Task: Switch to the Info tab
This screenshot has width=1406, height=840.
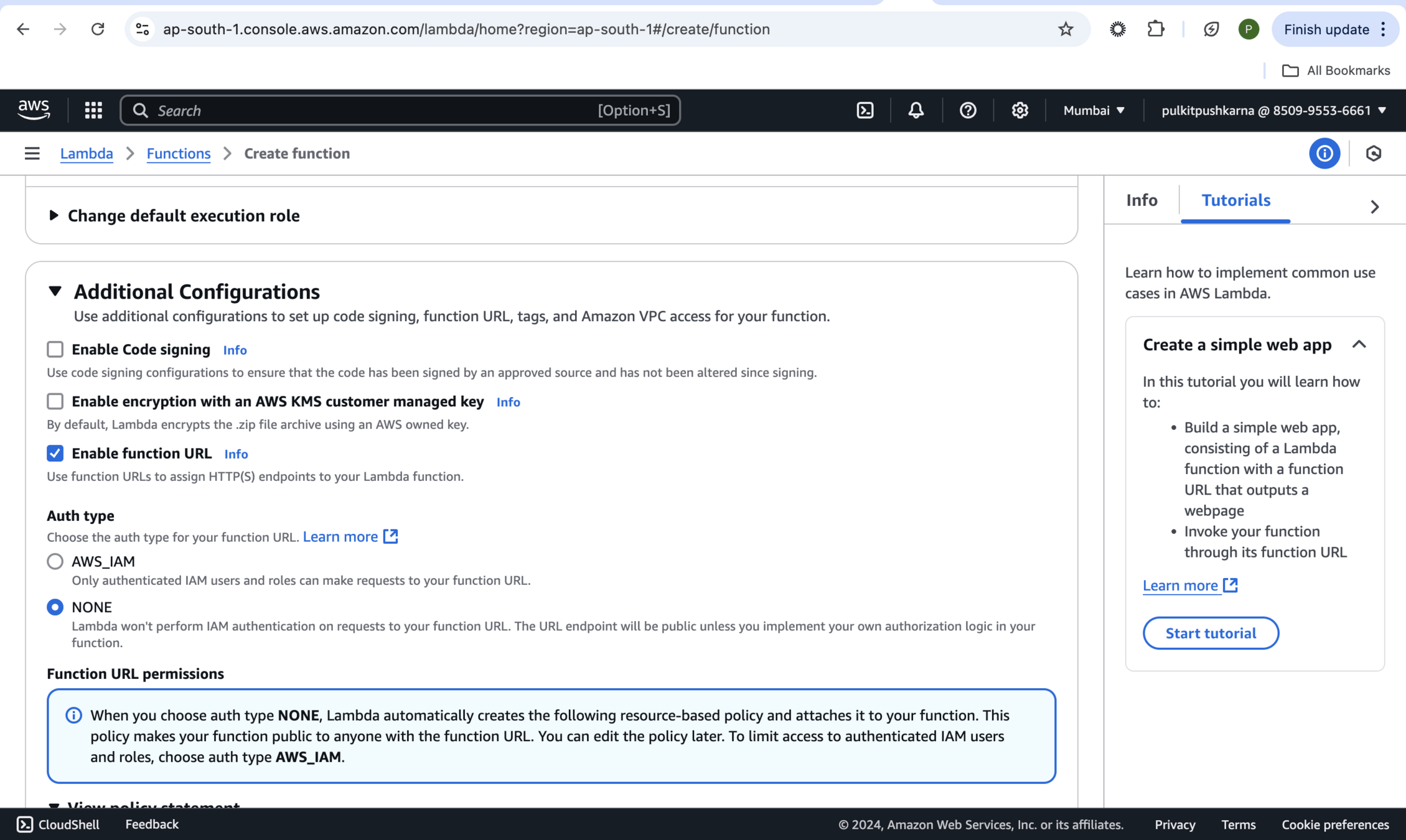Action: (1141, 200)
